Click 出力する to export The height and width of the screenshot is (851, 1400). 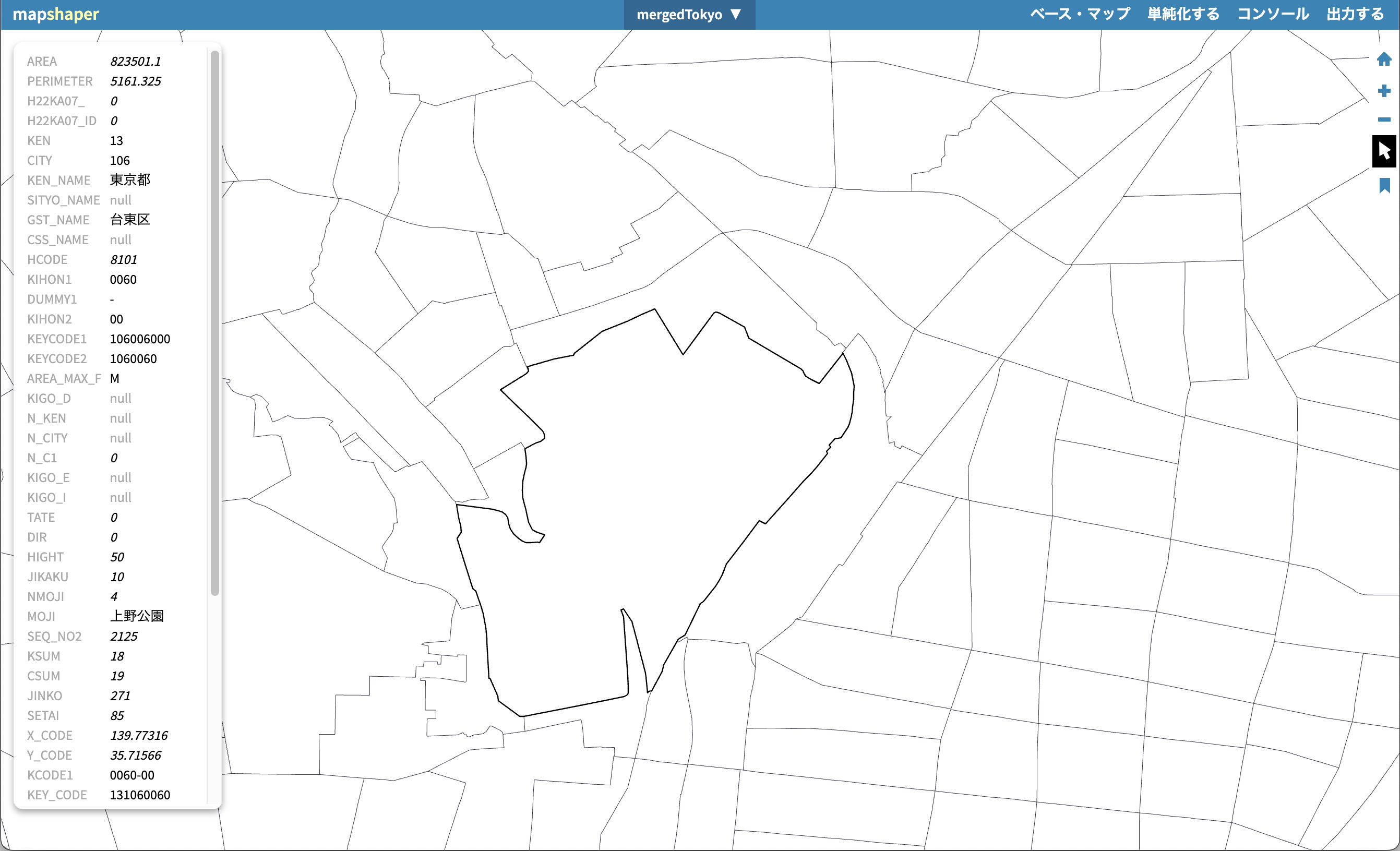1355,14
